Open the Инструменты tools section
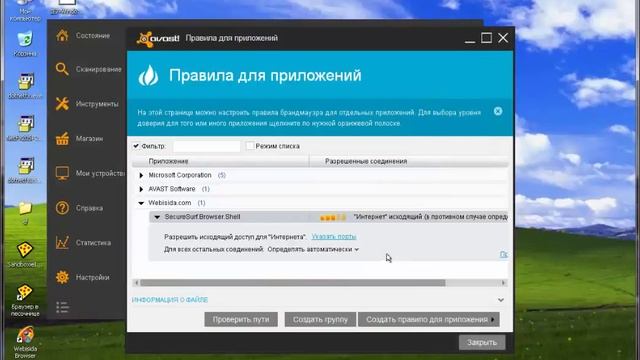The height and width of the screenshot is (360, 640). click(87, 104)
